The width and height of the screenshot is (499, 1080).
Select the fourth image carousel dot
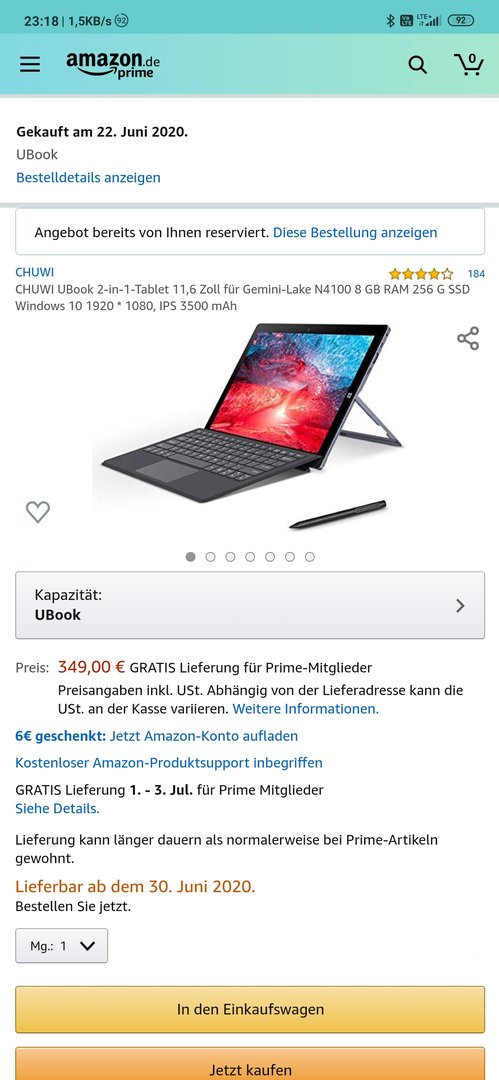(250, 557)
